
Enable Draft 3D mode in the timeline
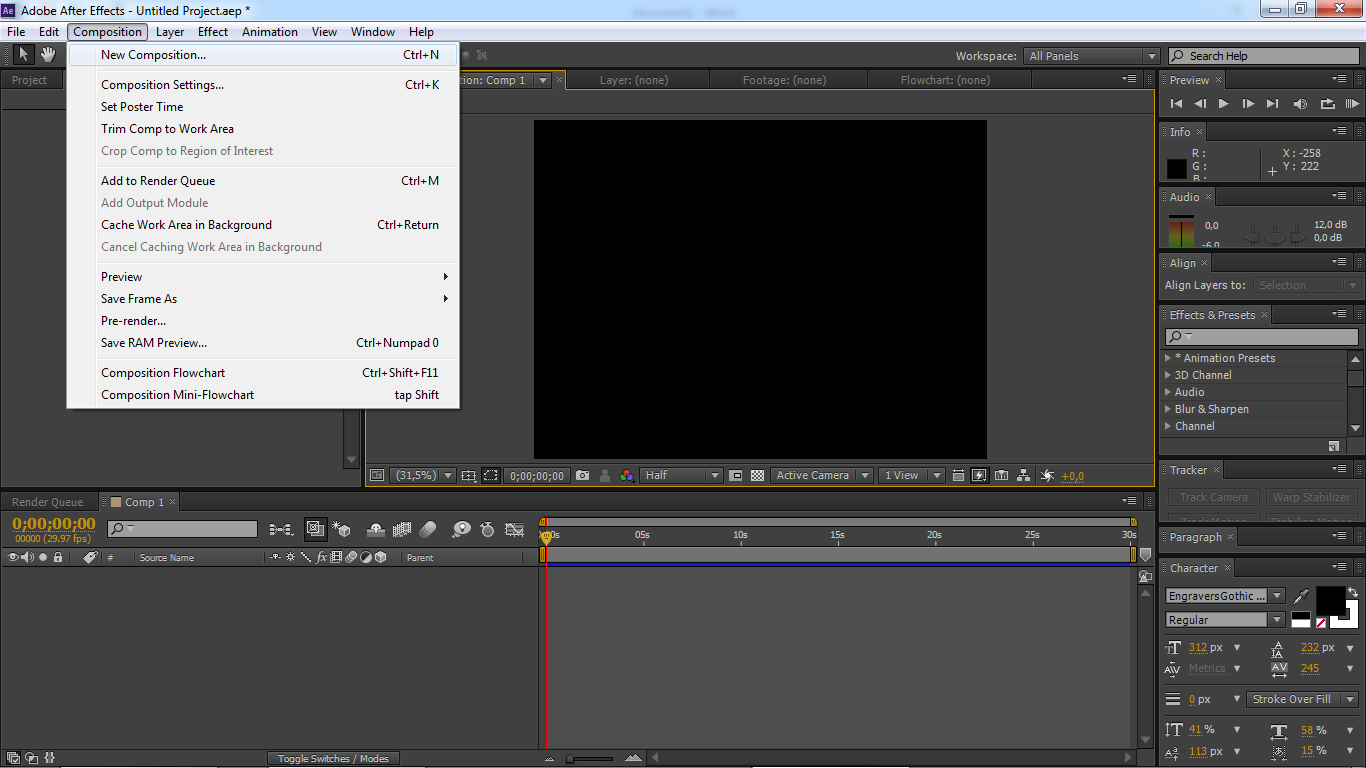(340, 529)
